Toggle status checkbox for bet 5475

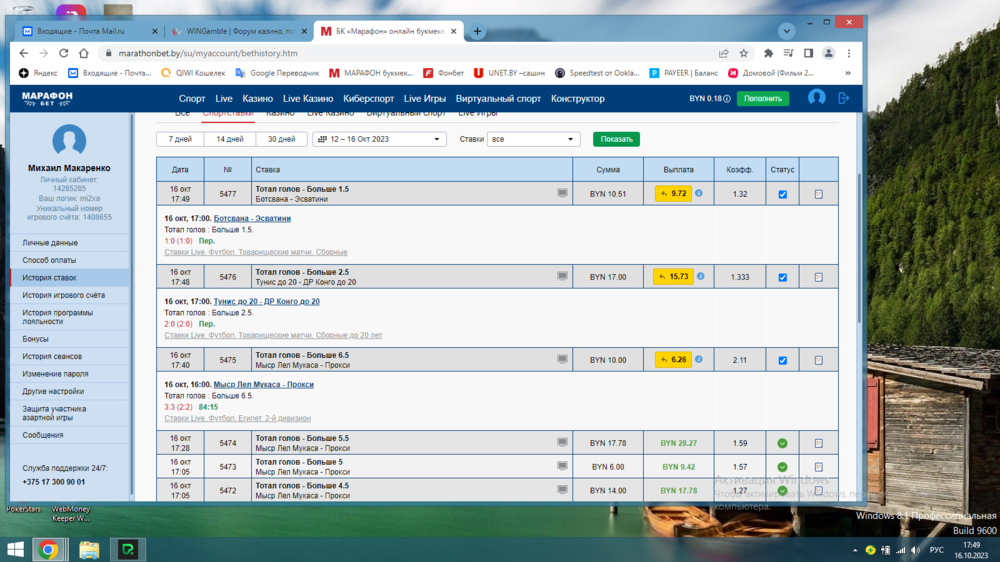tap(783, 360)
